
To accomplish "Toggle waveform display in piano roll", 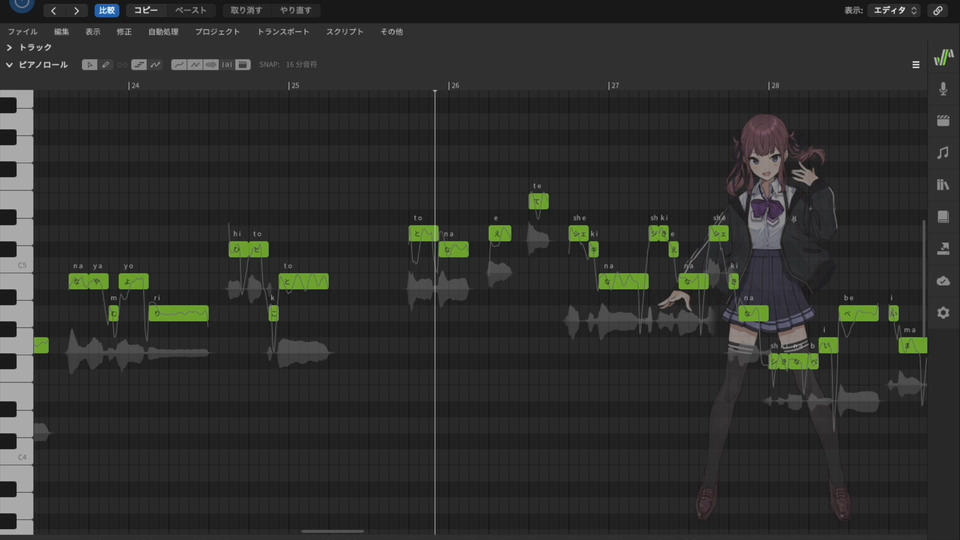I will click(x=211, y=64).
